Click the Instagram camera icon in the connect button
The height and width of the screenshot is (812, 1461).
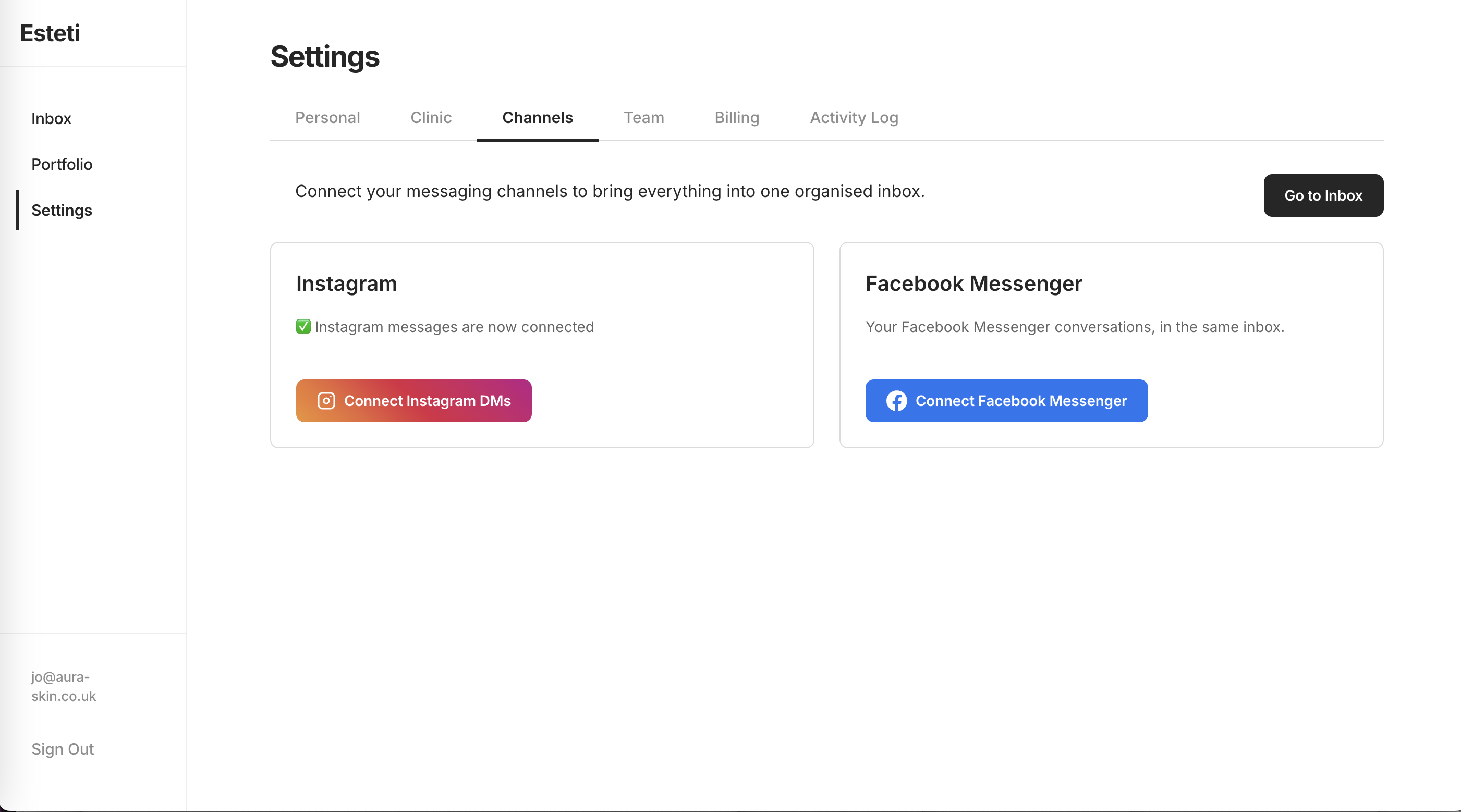pos(326,401)
